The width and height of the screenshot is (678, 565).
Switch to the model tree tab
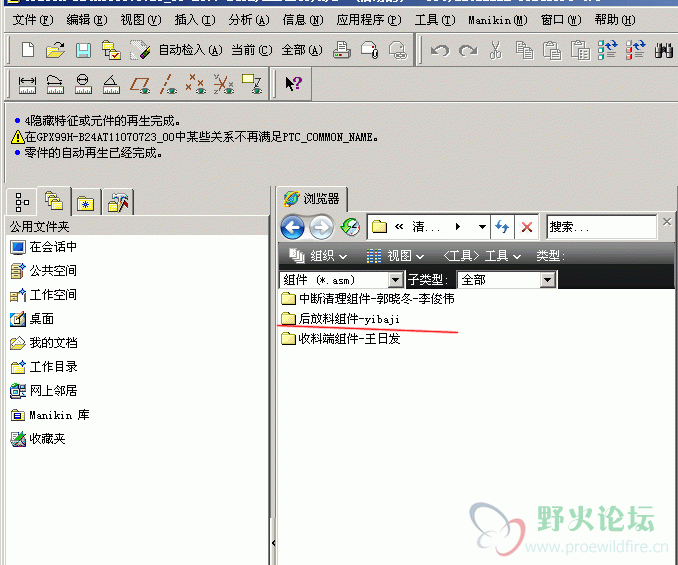pyautogui.click(x=22, y=202)
